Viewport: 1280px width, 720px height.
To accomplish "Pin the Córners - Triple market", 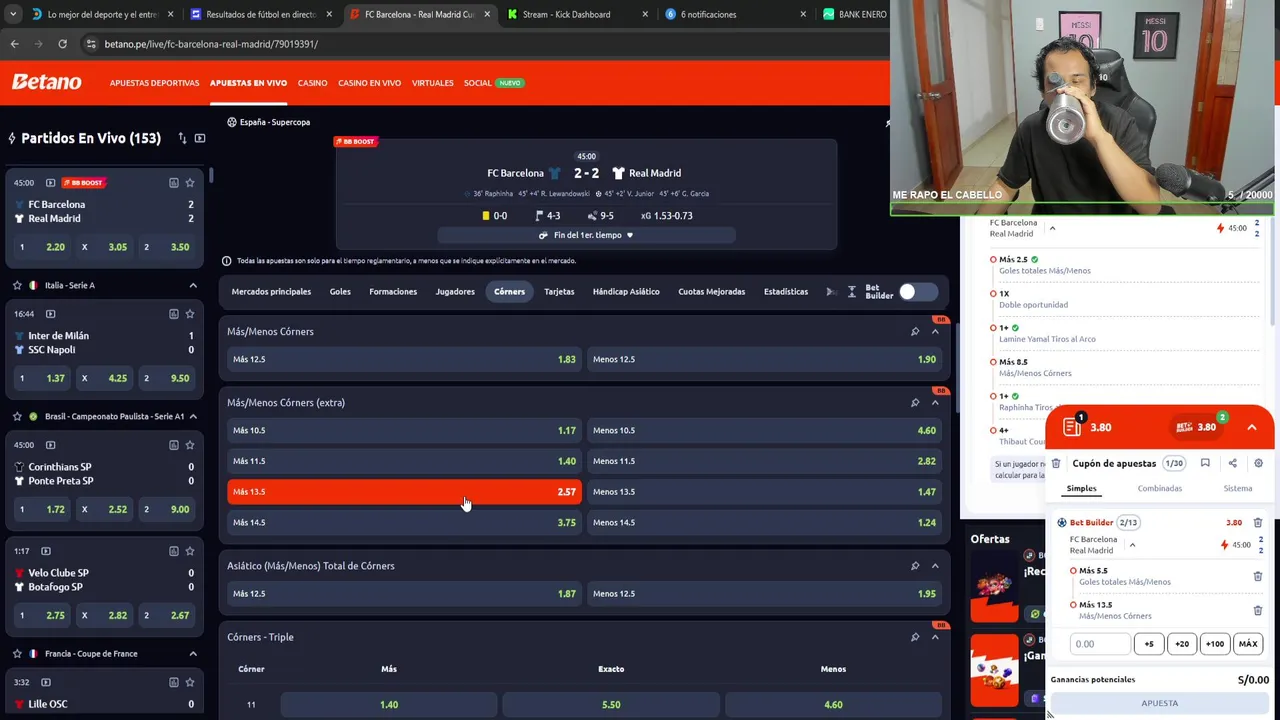I will pyautogui.click(x=914, y=637).
